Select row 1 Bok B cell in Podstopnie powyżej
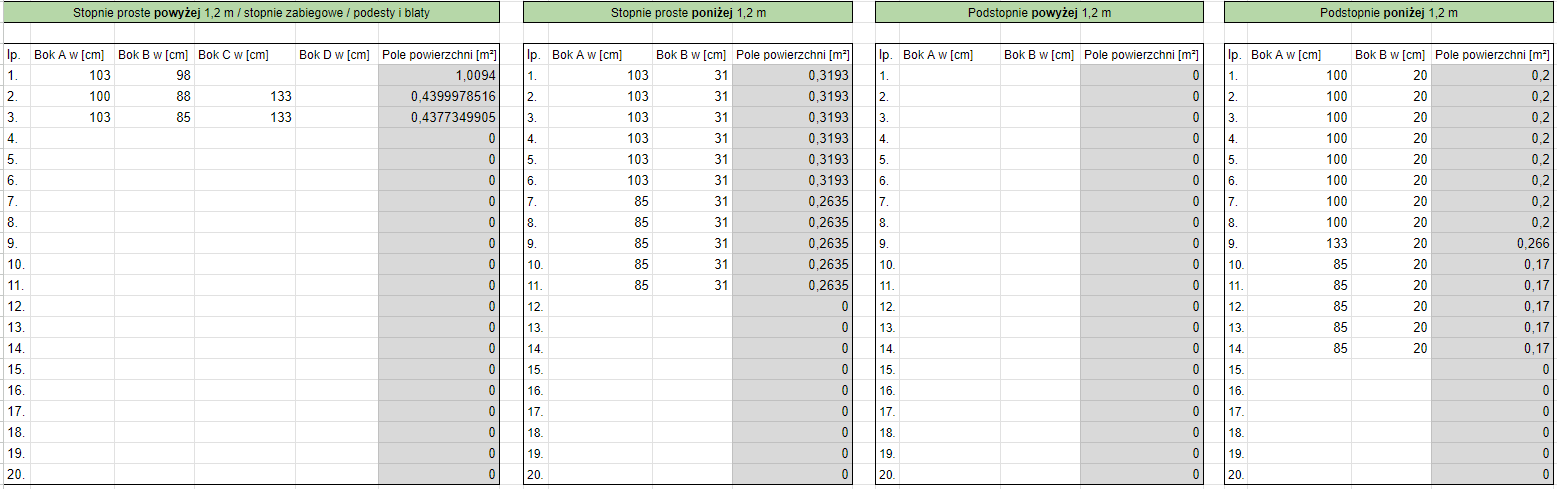 point(1040,76)
